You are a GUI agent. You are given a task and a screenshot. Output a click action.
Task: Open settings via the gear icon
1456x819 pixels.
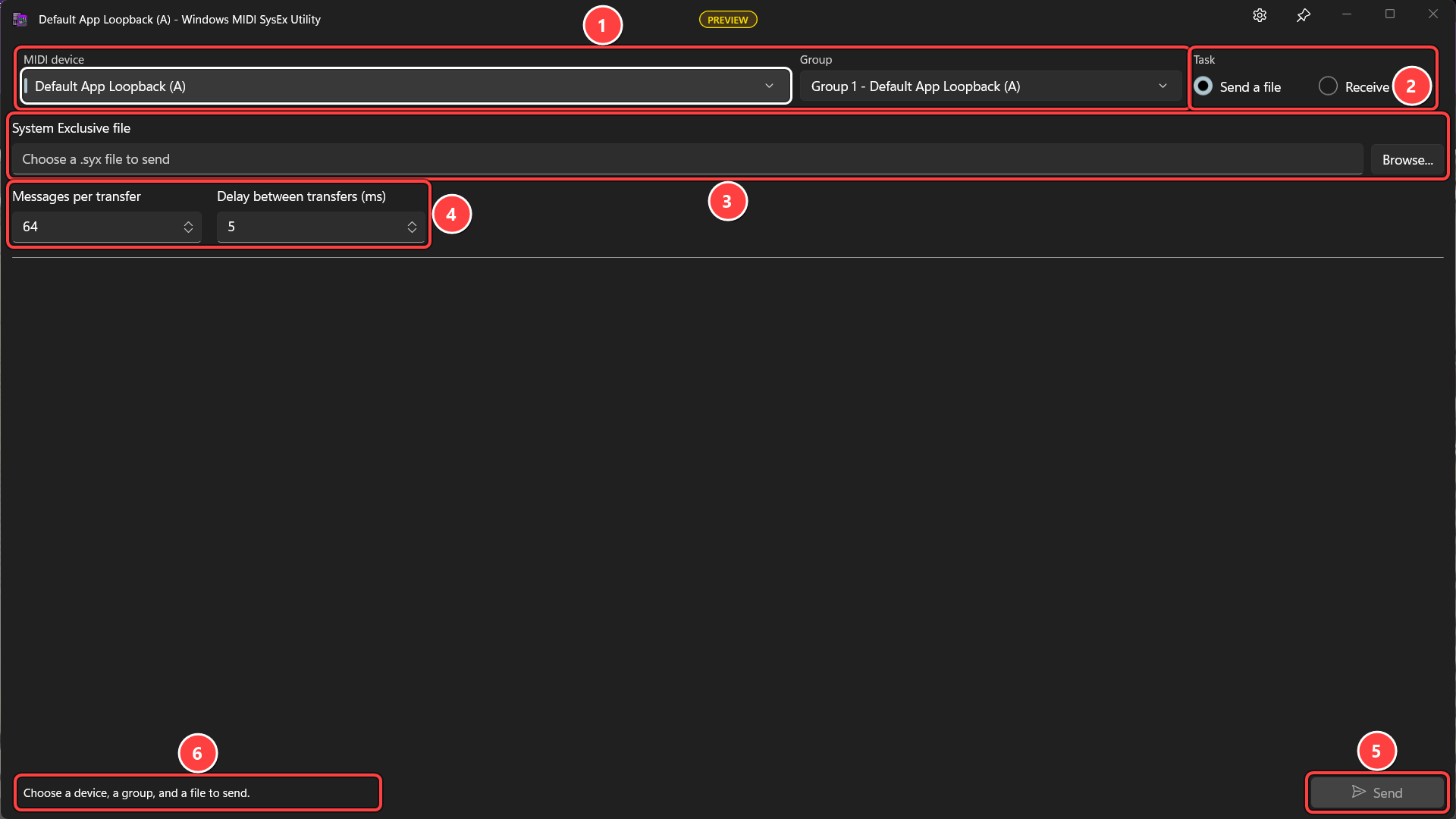click(1260, 15)
